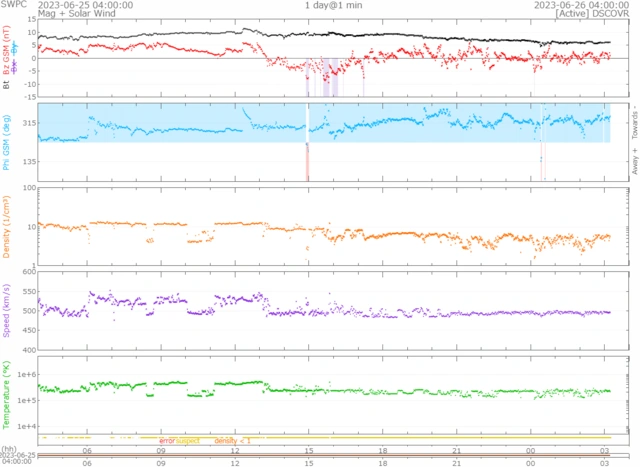Click the "density < 1" legend item
640x467 pixels.
tap(232, 441)
